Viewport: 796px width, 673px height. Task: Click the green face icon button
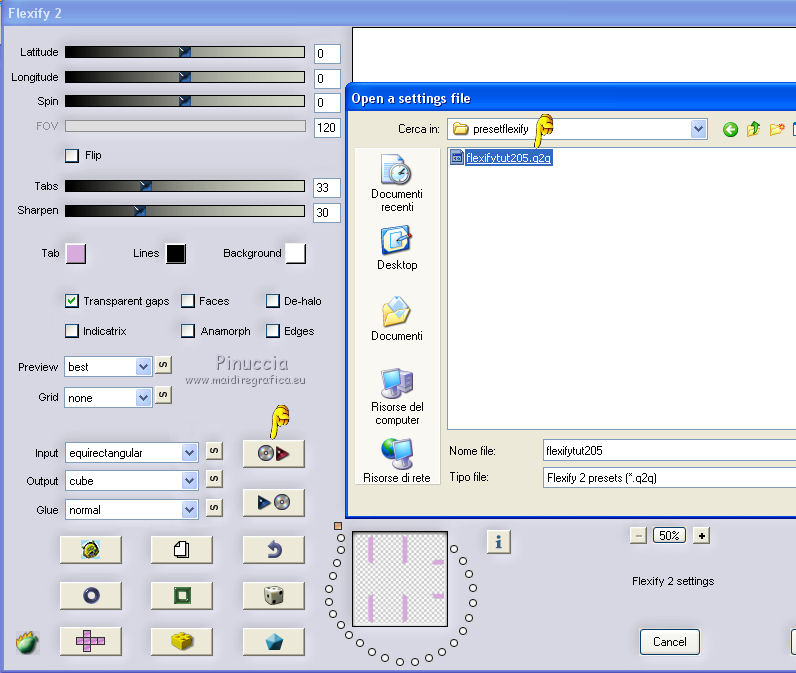pos(91,550)
